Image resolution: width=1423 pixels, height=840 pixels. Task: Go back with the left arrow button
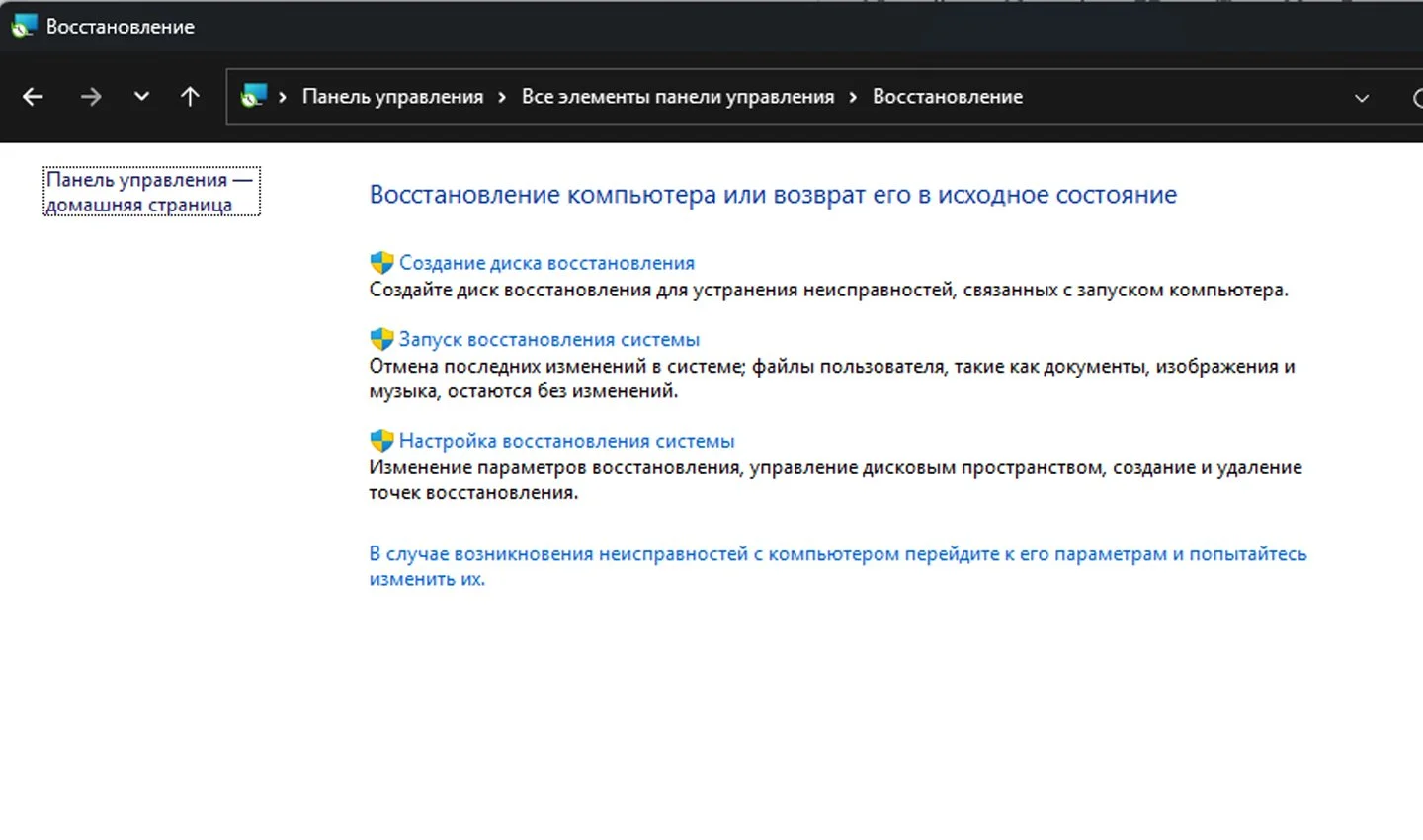[x=33, y=97]
